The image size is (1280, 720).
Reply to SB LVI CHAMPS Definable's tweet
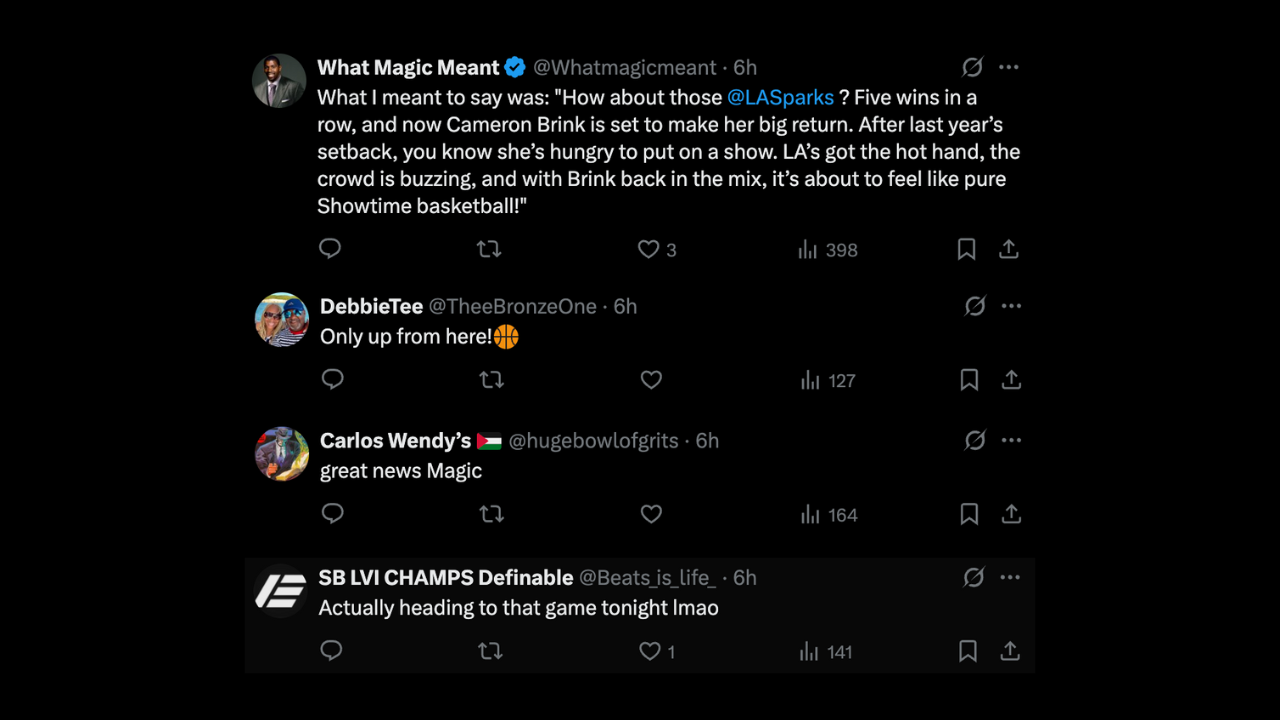coord(331,651)
